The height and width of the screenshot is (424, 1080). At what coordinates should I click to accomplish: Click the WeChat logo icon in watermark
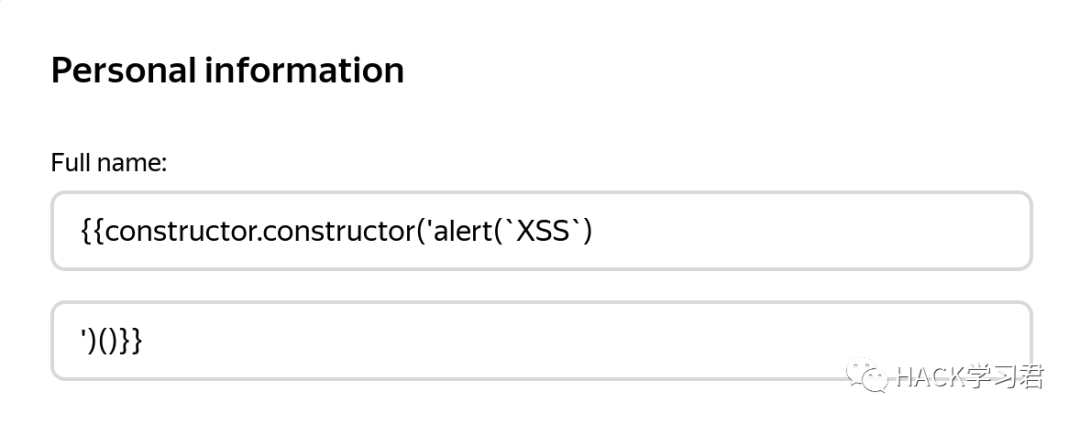(867, 374)
